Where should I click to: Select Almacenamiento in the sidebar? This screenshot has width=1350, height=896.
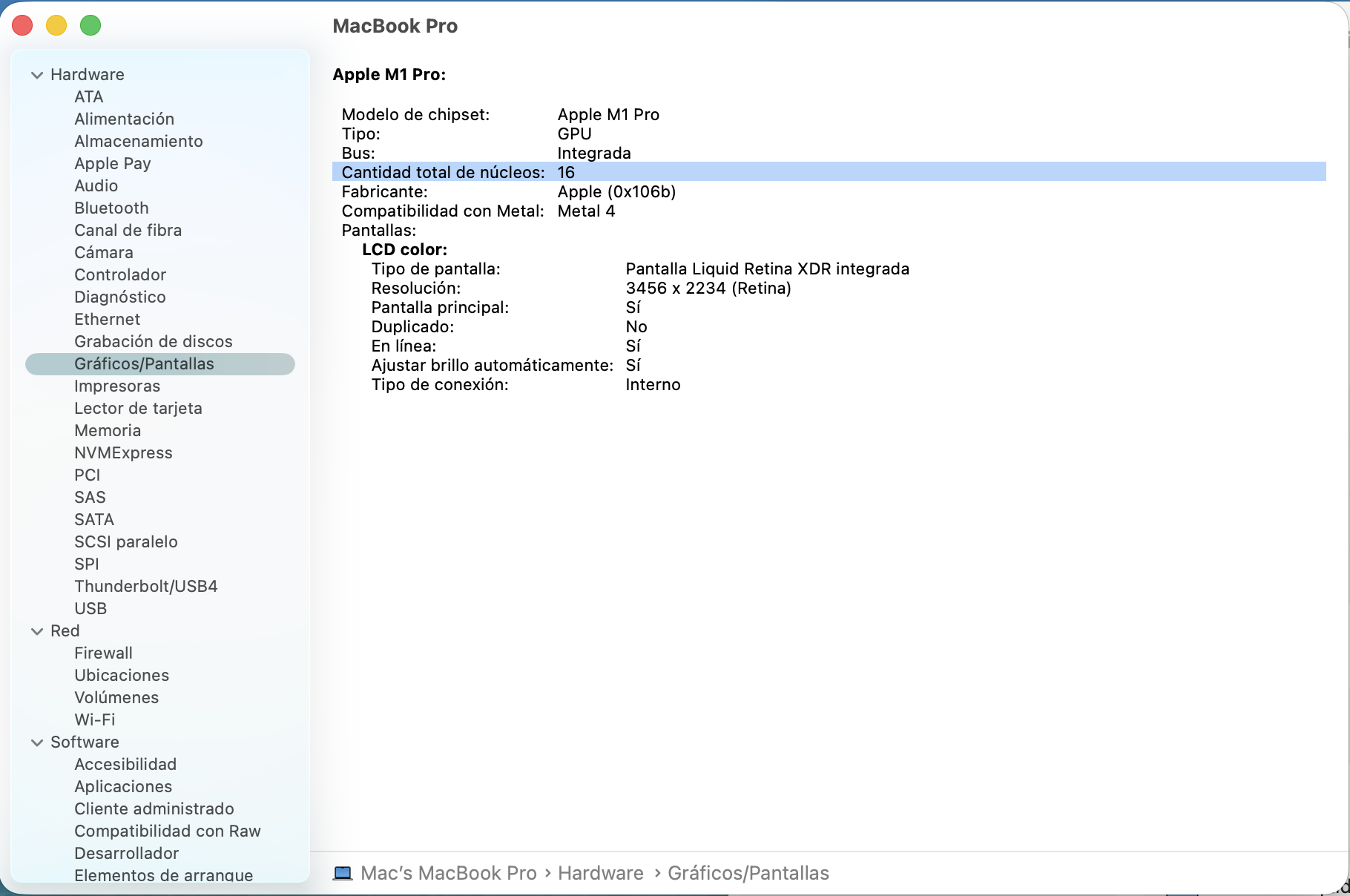point(138,141)
